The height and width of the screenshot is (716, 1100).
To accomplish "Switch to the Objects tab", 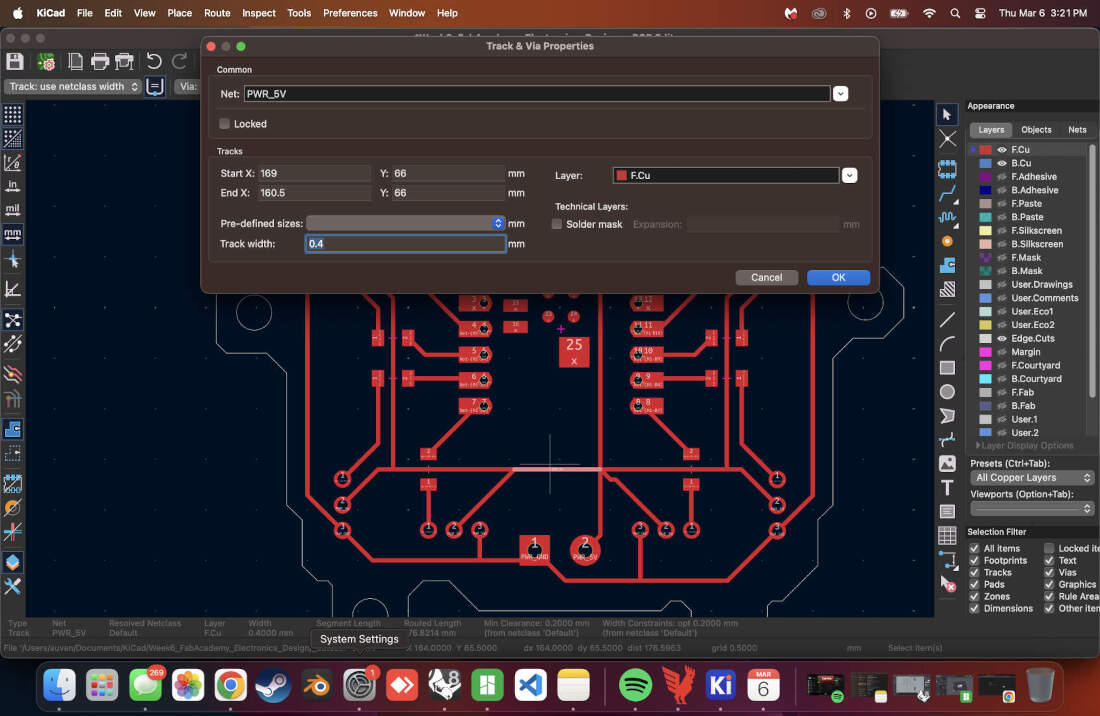I will tap(1036, 130).
